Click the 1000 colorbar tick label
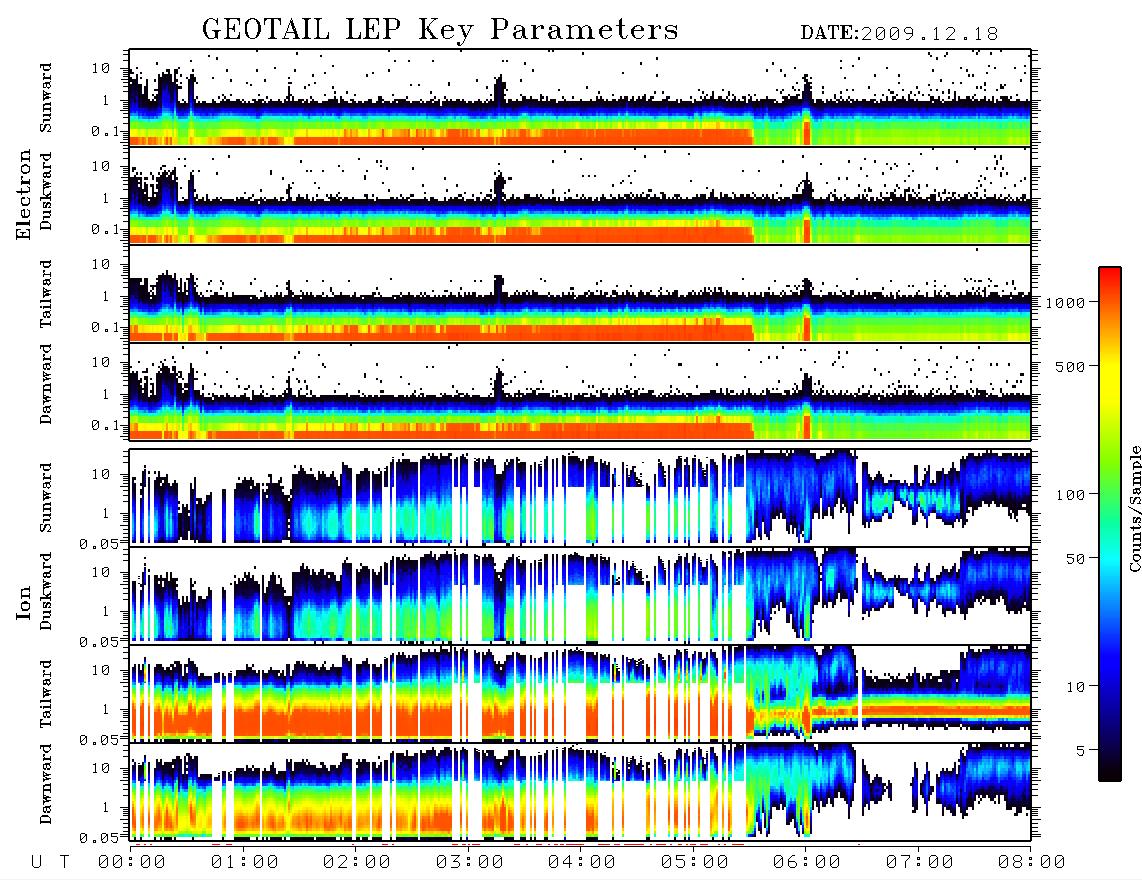The width and height of the screenshot is (1142, 880). click(1066, 303)
